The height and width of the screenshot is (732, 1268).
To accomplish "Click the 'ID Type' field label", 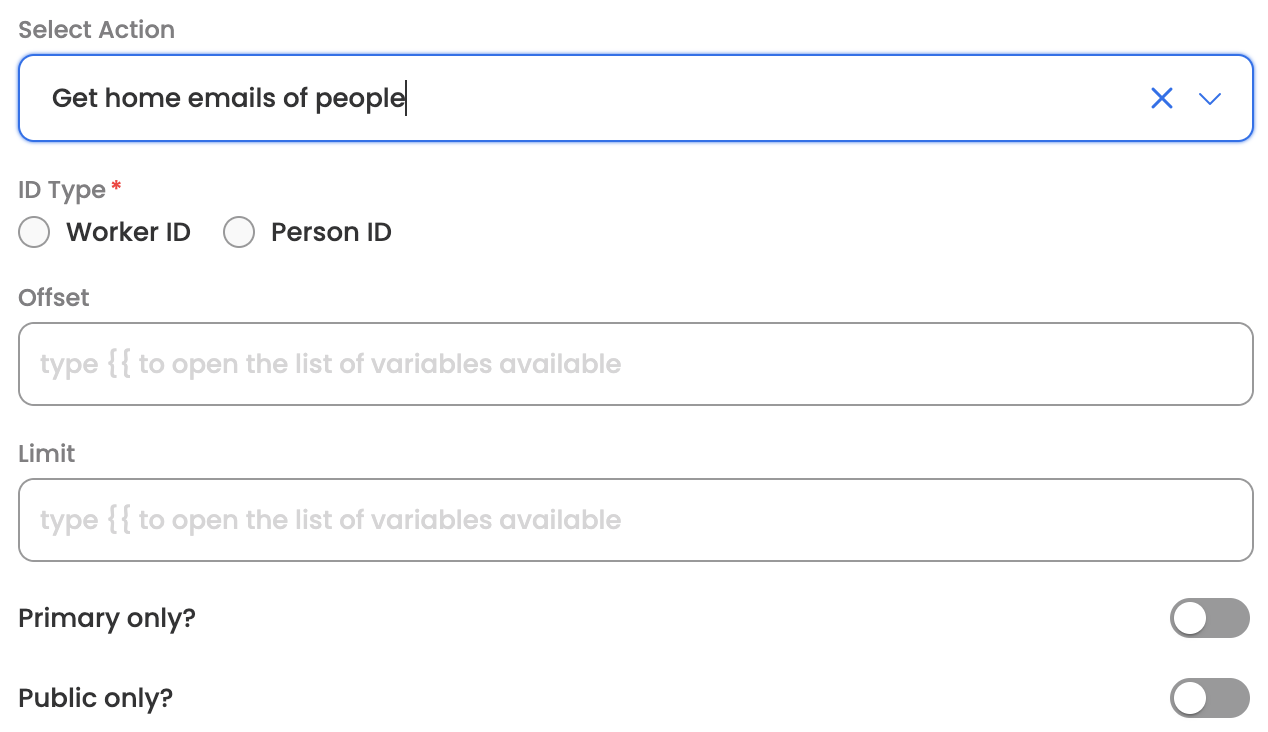I will point(62,190).
